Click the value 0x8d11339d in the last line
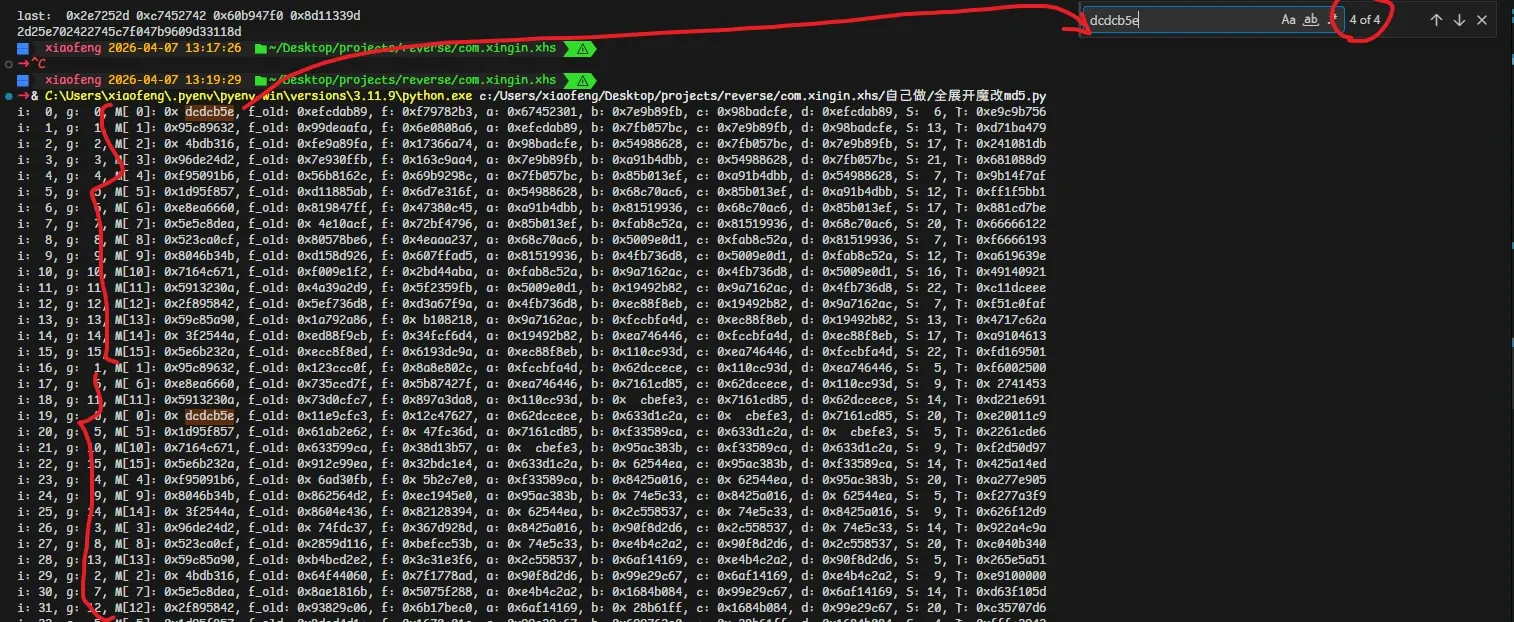Image resolution: width=1514 pixels, height=622 pixels. tap(326, 16)
